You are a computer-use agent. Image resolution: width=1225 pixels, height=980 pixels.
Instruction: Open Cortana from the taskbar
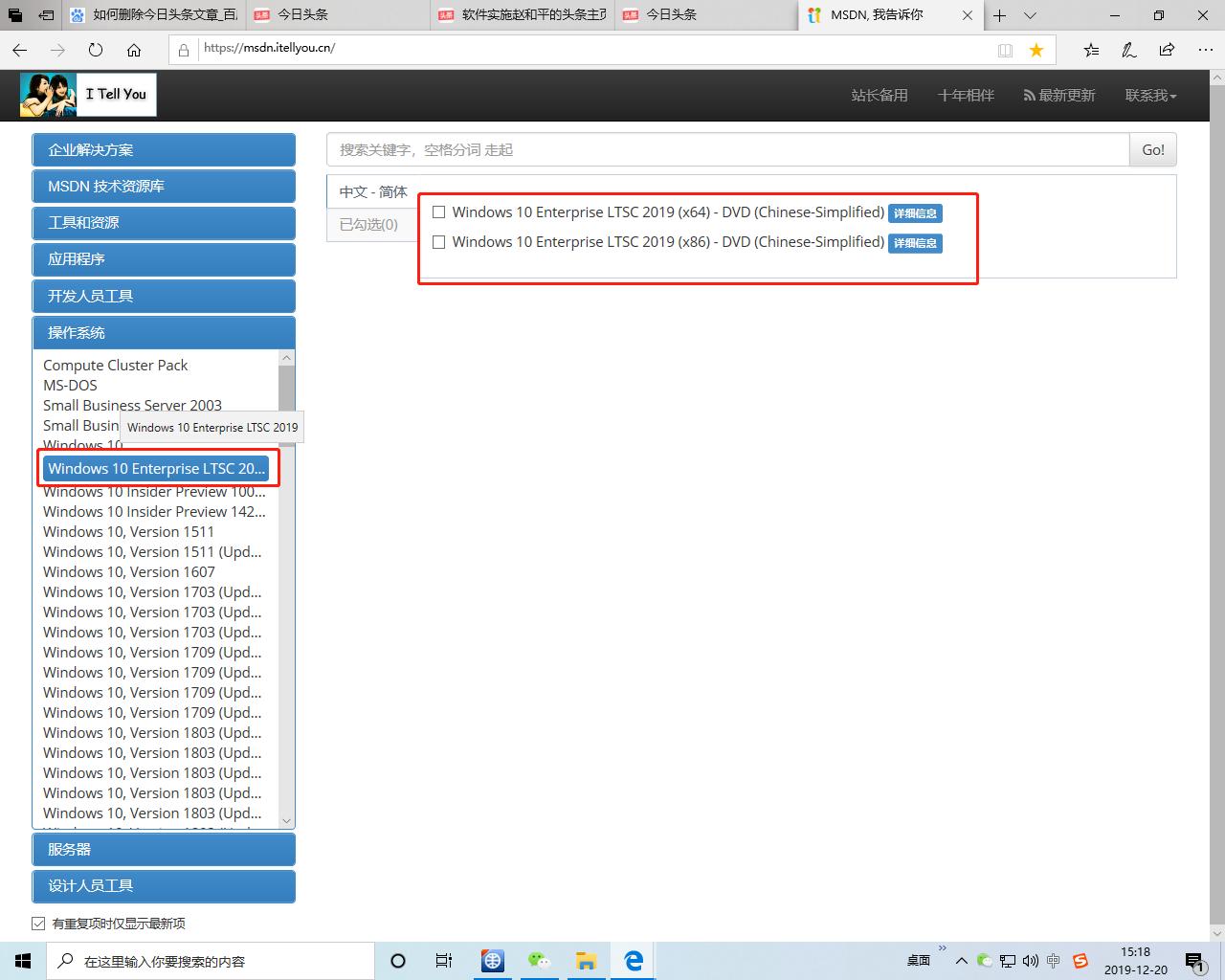pyautogui.click(x=398, y=961)
